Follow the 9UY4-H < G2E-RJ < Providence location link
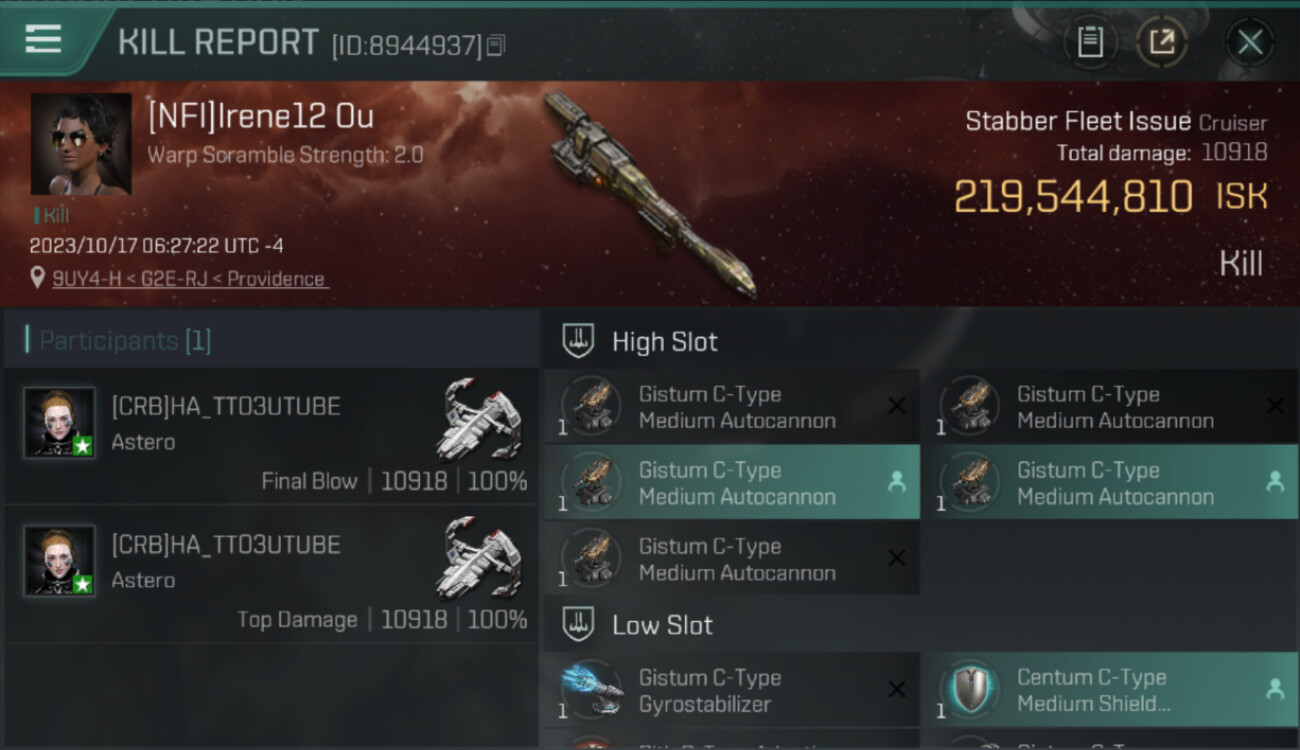Viewport: 1300px width, 750px height. coord(191,279)
